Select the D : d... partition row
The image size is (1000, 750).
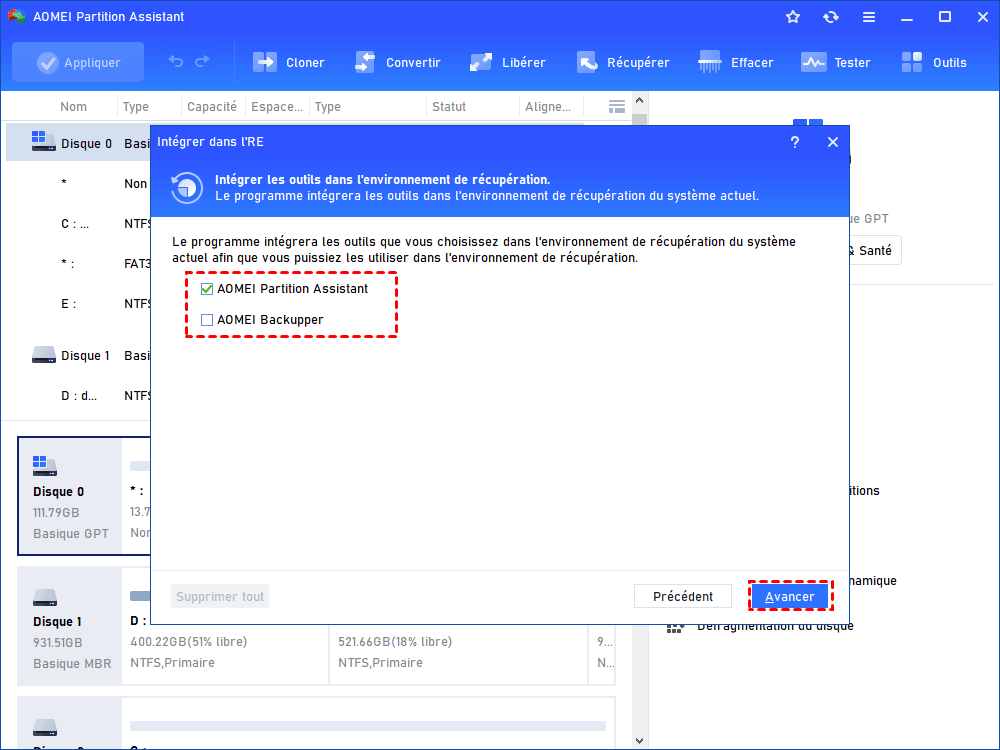pyautogui.click(x=78, y=396)
